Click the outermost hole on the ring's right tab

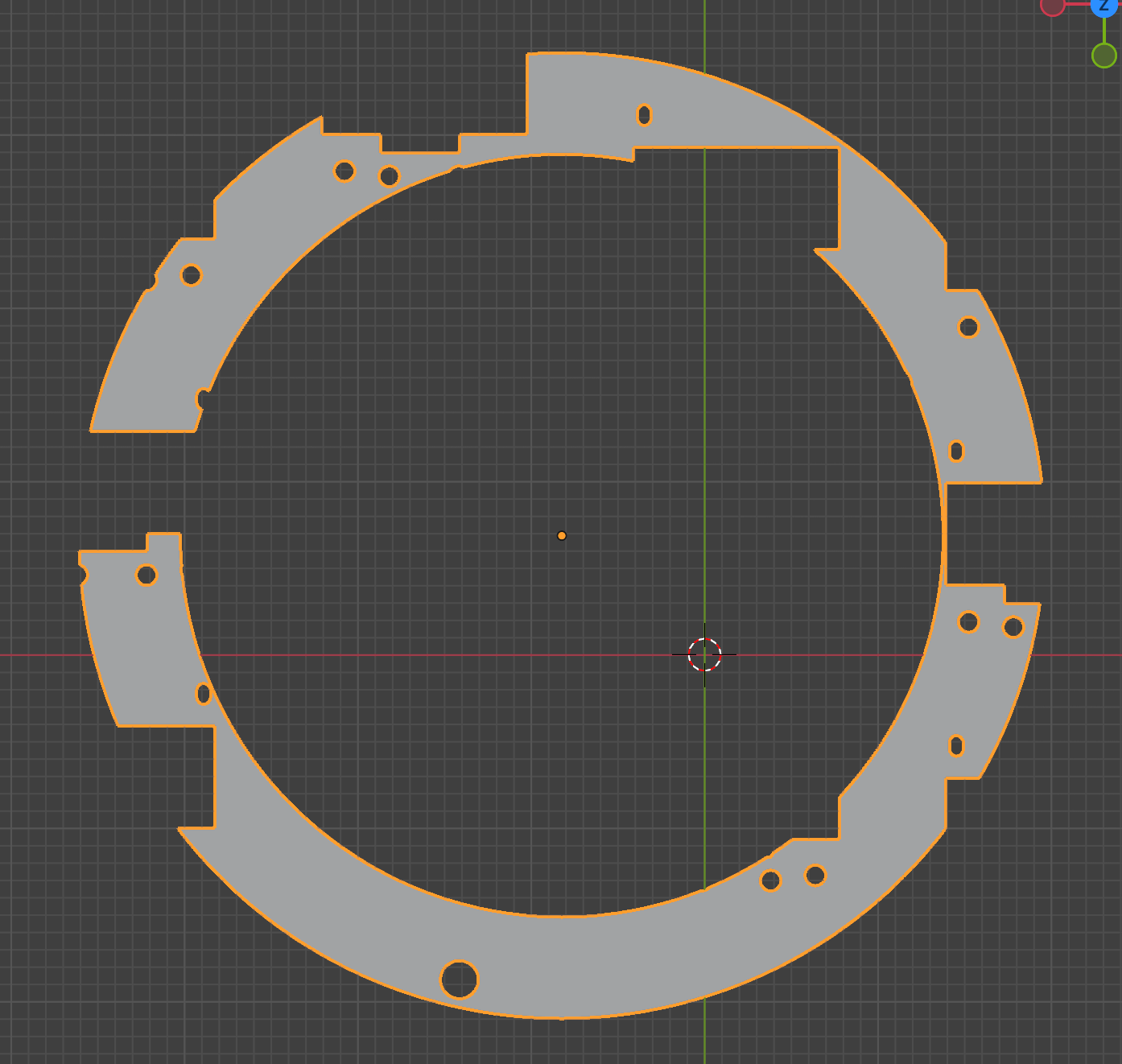(x=1013, y=627)
